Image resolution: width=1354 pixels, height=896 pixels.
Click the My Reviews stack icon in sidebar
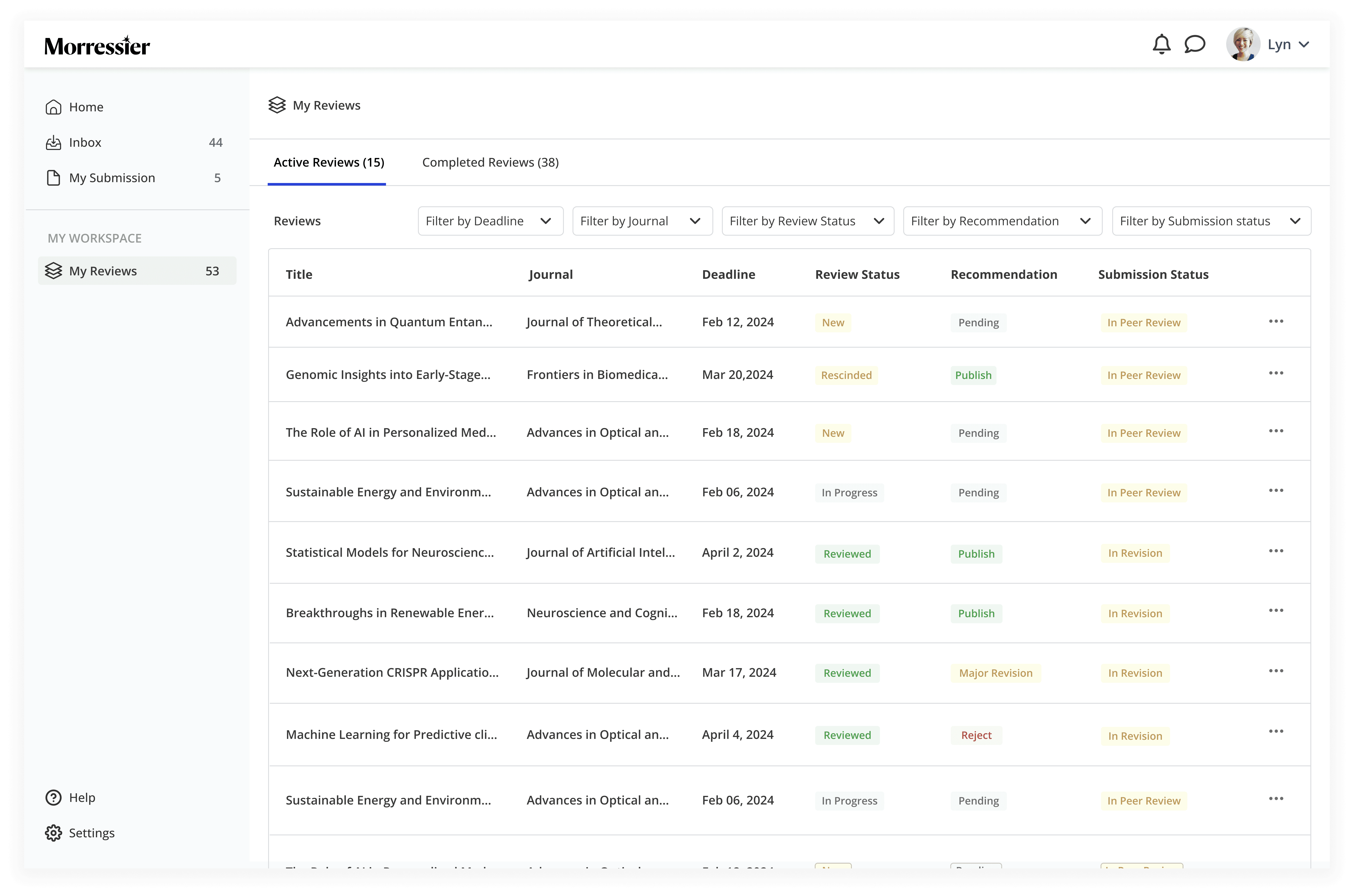click(53, 271)
